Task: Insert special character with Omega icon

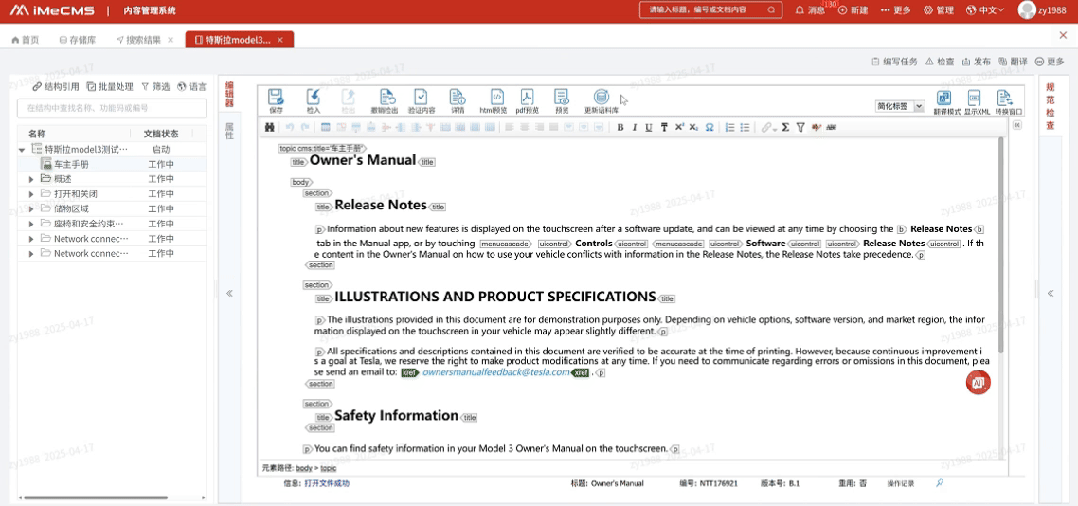Action: point(710,127)
